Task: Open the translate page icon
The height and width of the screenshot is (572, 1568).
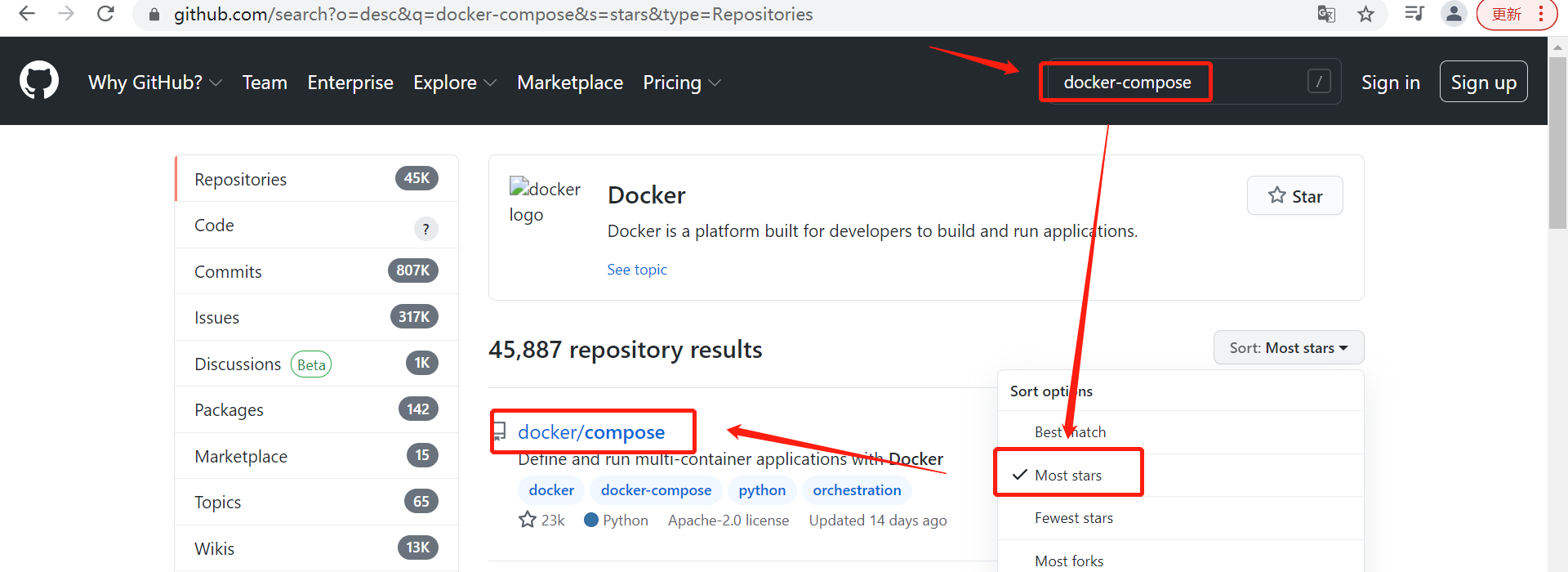Action: coord(1326,14)
